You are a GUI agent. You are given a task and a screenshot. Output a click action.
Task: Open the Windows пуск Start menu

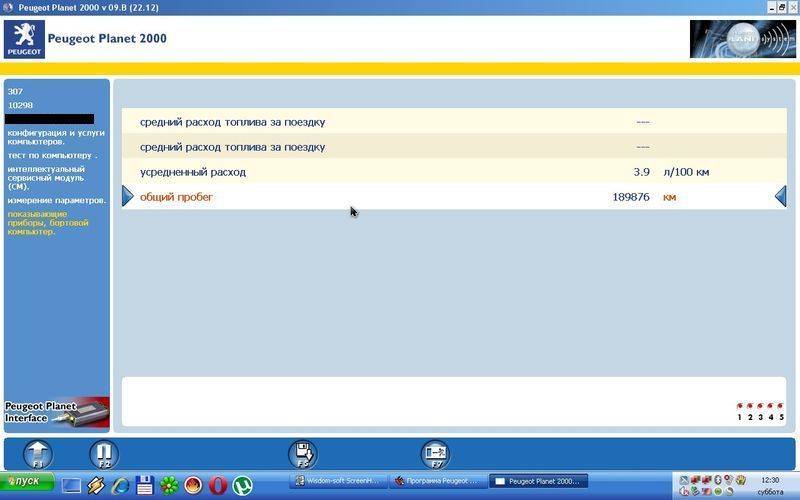click(27, 482)
